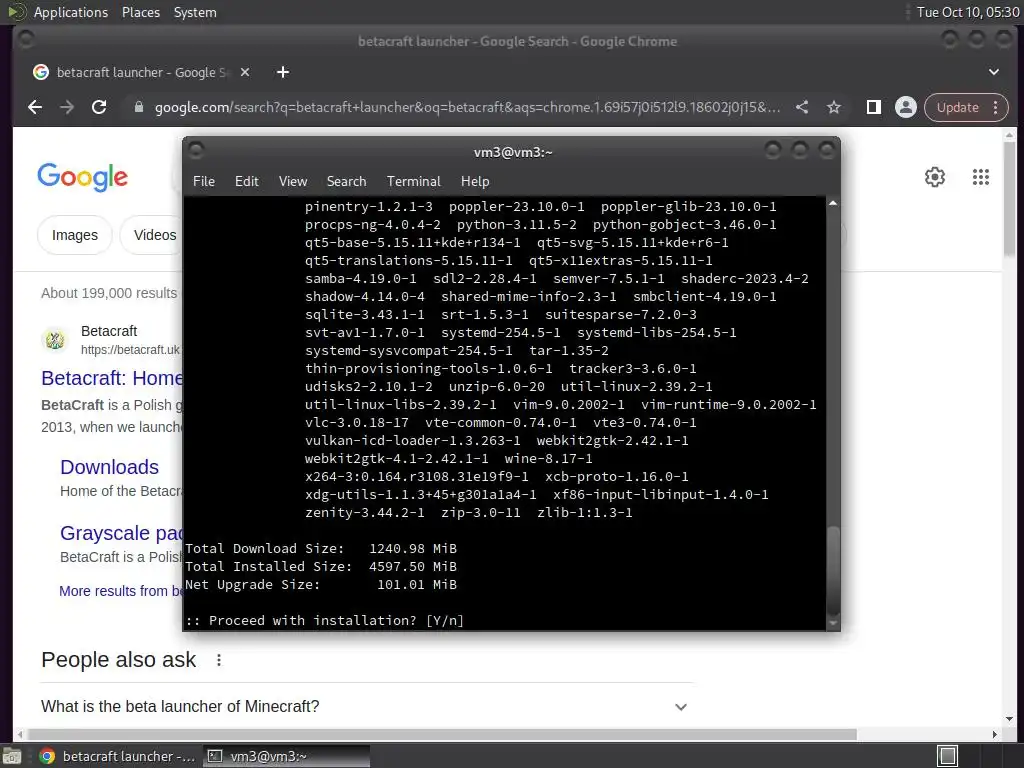Share this page using the share icon
This screenshot has height=768, width=1024.
tap(802, 107)
